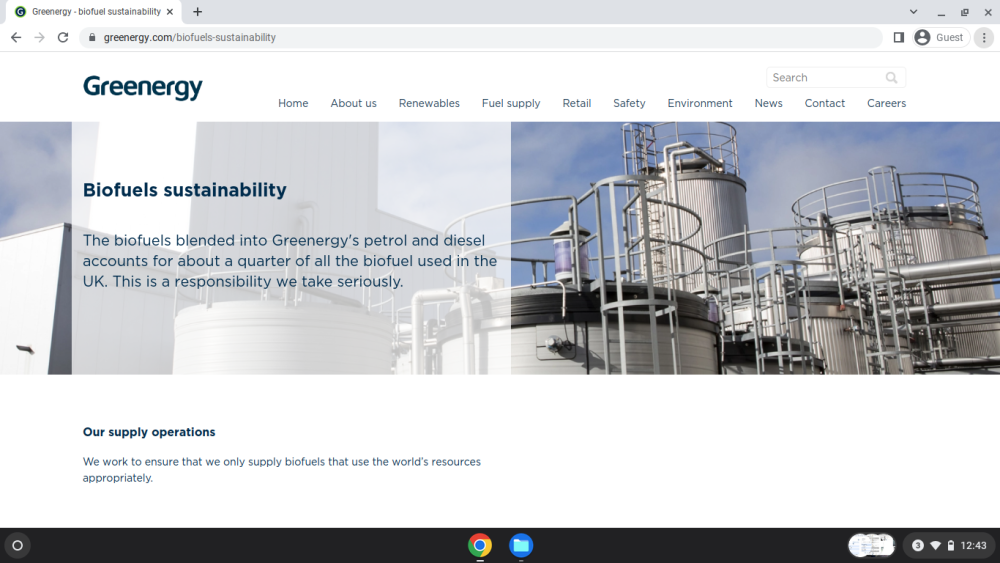The image size is (1000, 563).
Task: Click the battery status icon
Action: (x=951, y=546)
